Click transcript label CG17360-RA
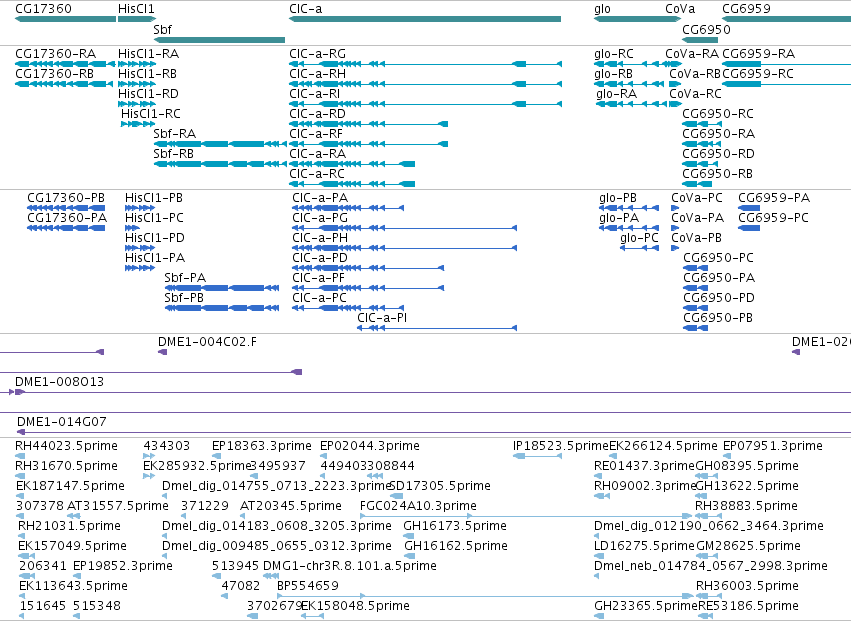851x621 pixels. tap(55, 54)
